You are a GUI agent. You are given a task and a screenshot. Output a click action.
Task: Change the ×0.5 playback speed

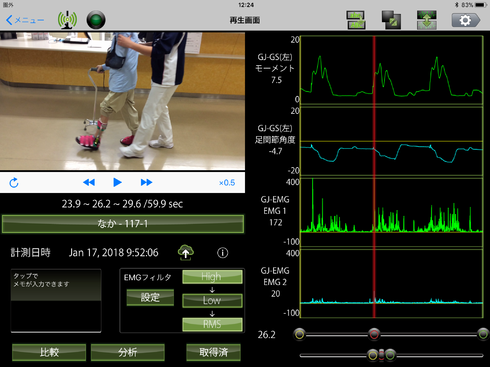[227, 183]
